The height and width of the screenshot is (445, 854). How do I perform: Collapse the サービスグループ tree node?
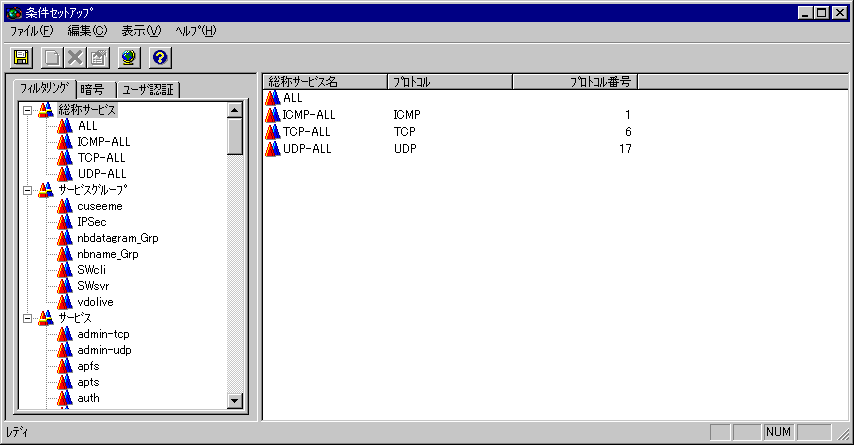(27, 191)
